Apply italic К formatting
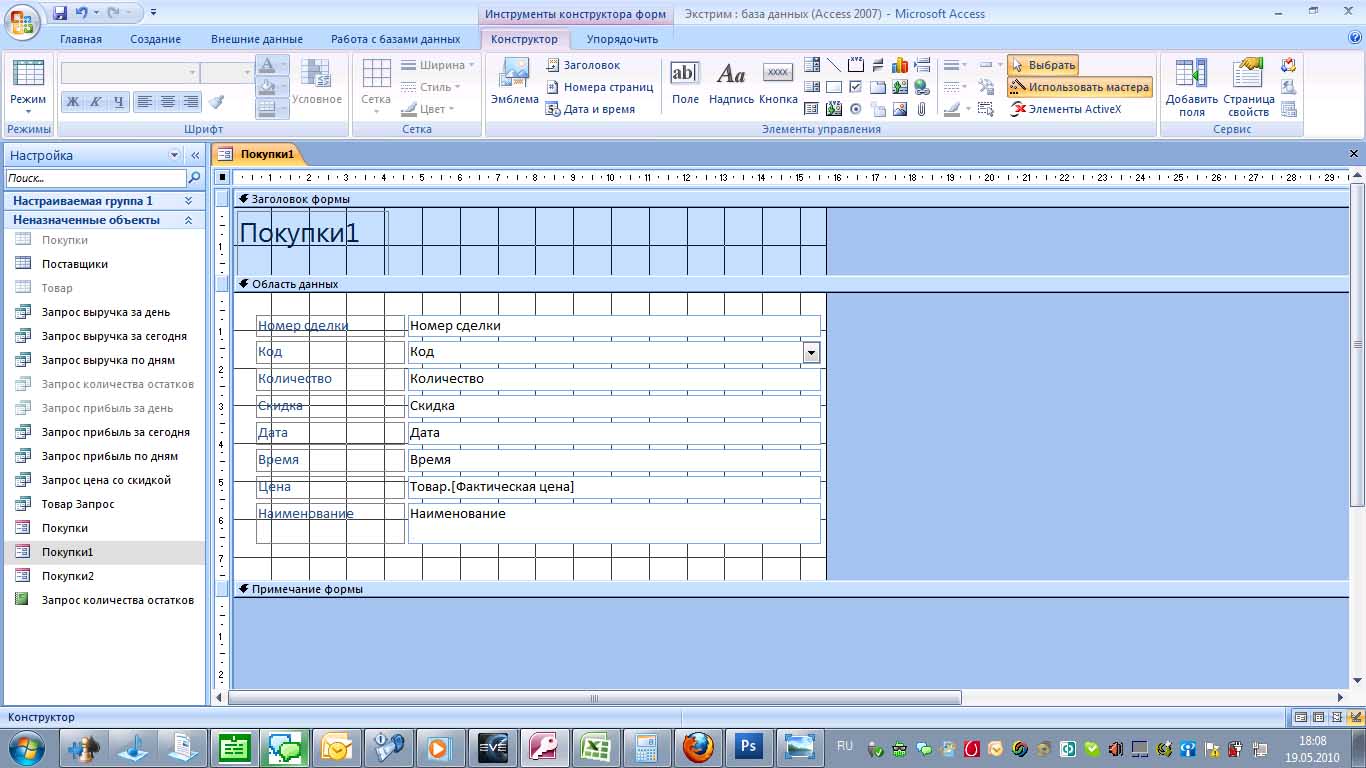The width and height of the screenshot is (1366, 768). (95, 102)
